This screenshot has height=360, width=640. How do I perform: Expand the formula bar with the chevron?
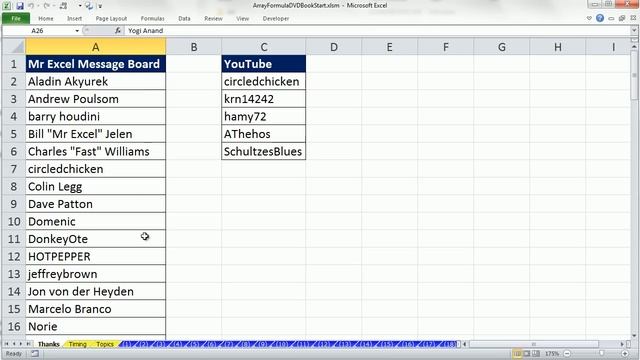(x=634, y=31)
